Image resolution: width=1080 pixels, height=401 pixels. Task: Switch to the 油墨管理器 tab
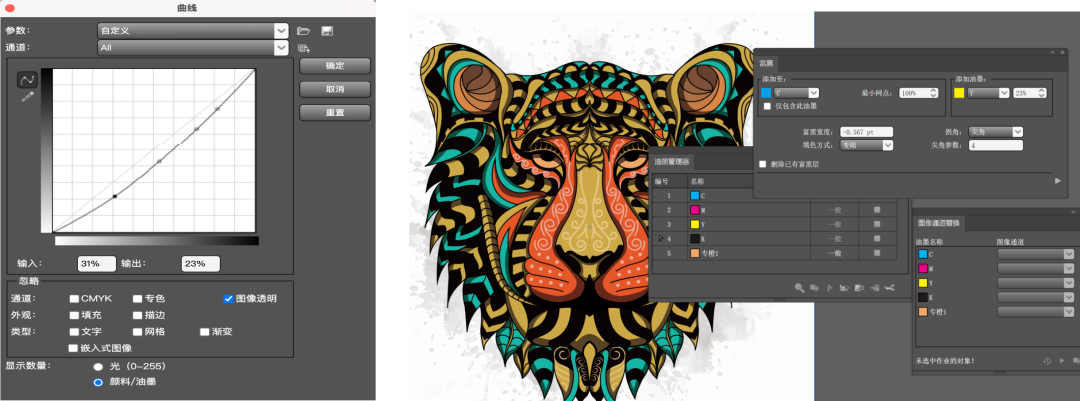pos(672,162)
